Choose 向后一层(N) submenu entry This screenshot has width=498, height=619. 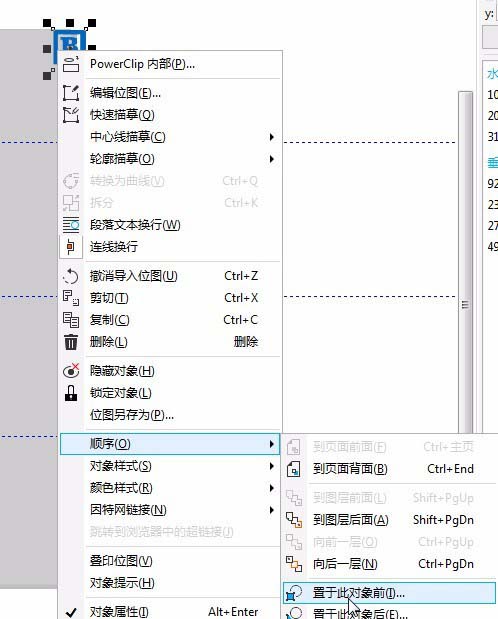389,564
